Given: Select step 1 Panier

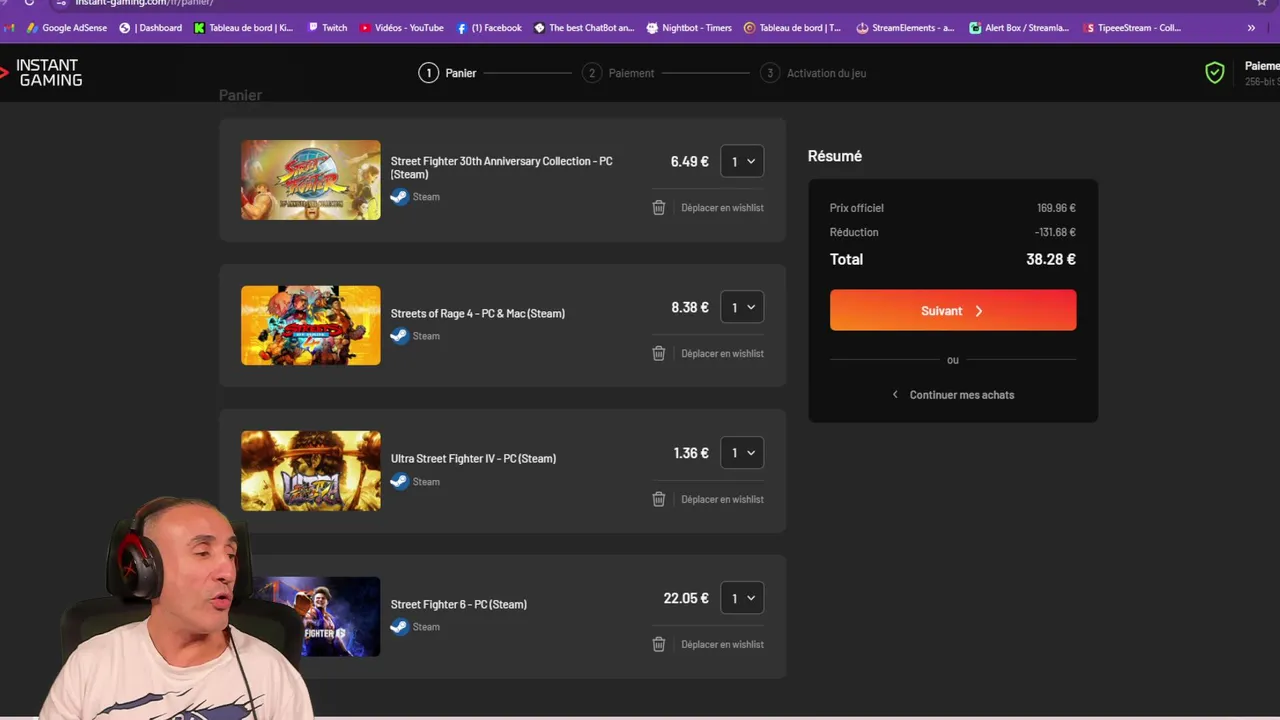Looking at the screenshot, I should point(448,73).
